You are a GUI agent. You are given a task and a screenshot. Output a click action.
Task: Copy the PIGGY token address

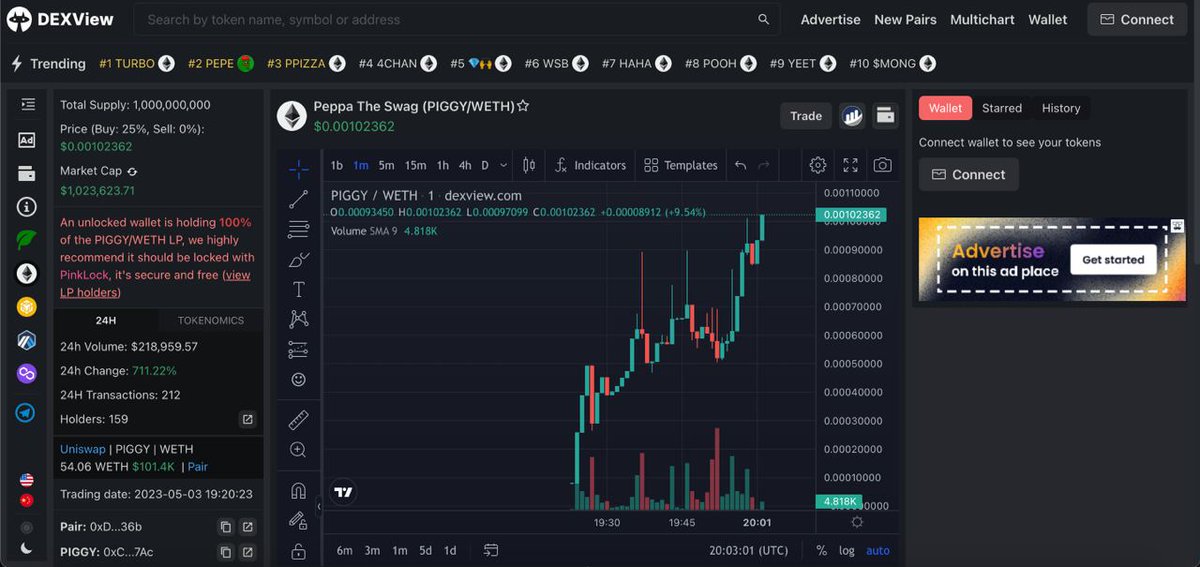coord(226,552)
